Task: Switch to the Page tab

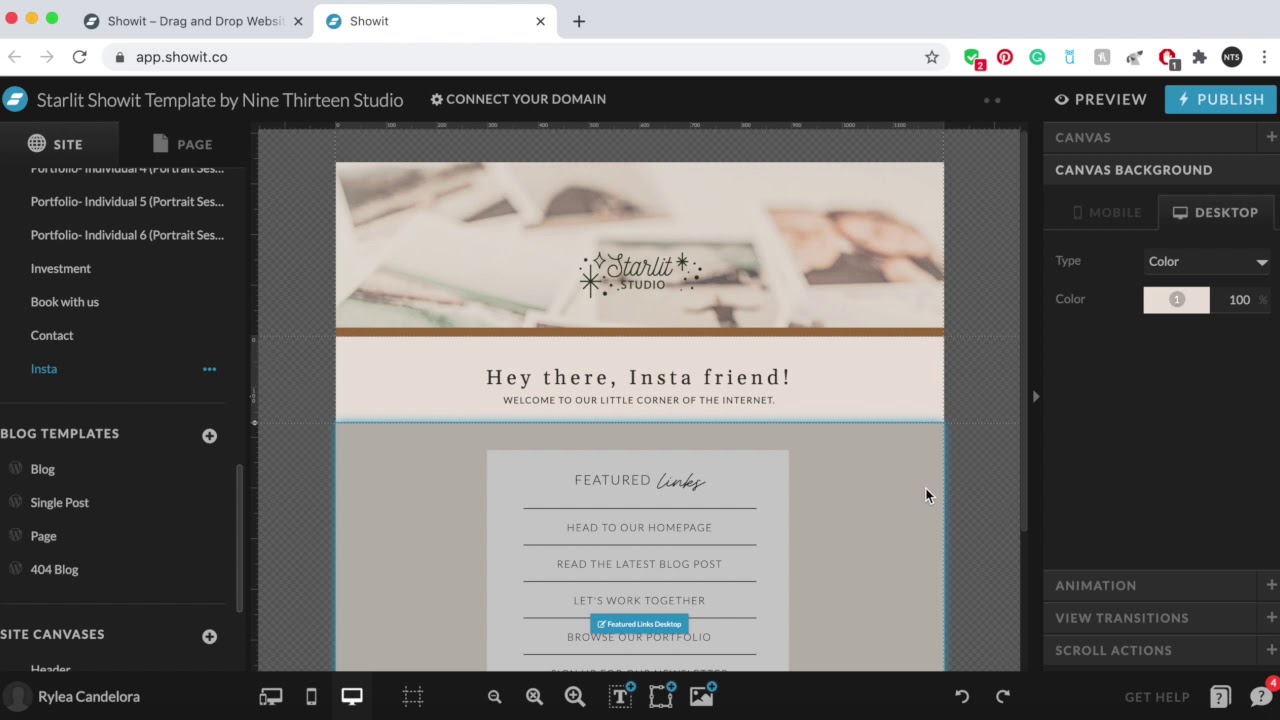Action: click(182, 144)
